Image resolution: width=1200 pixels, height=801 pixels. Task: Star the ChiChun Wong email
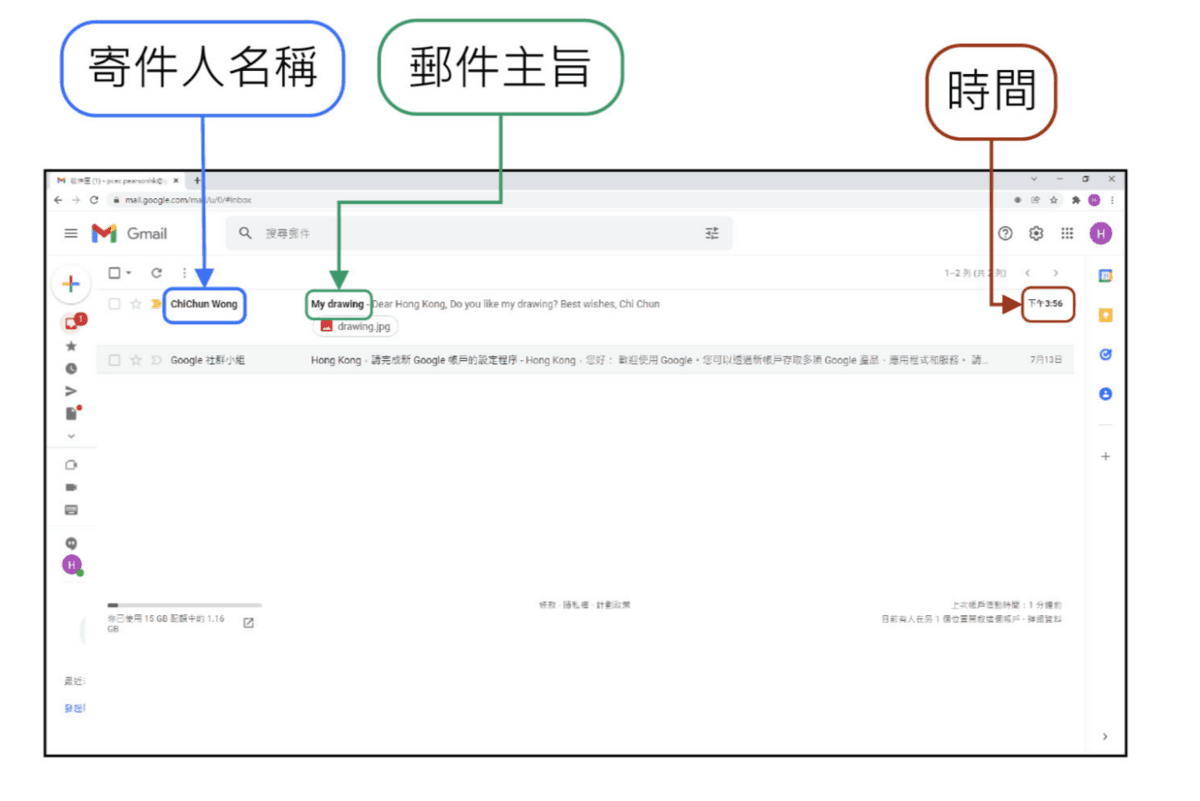pyautogui.click(x=136, y=304)
